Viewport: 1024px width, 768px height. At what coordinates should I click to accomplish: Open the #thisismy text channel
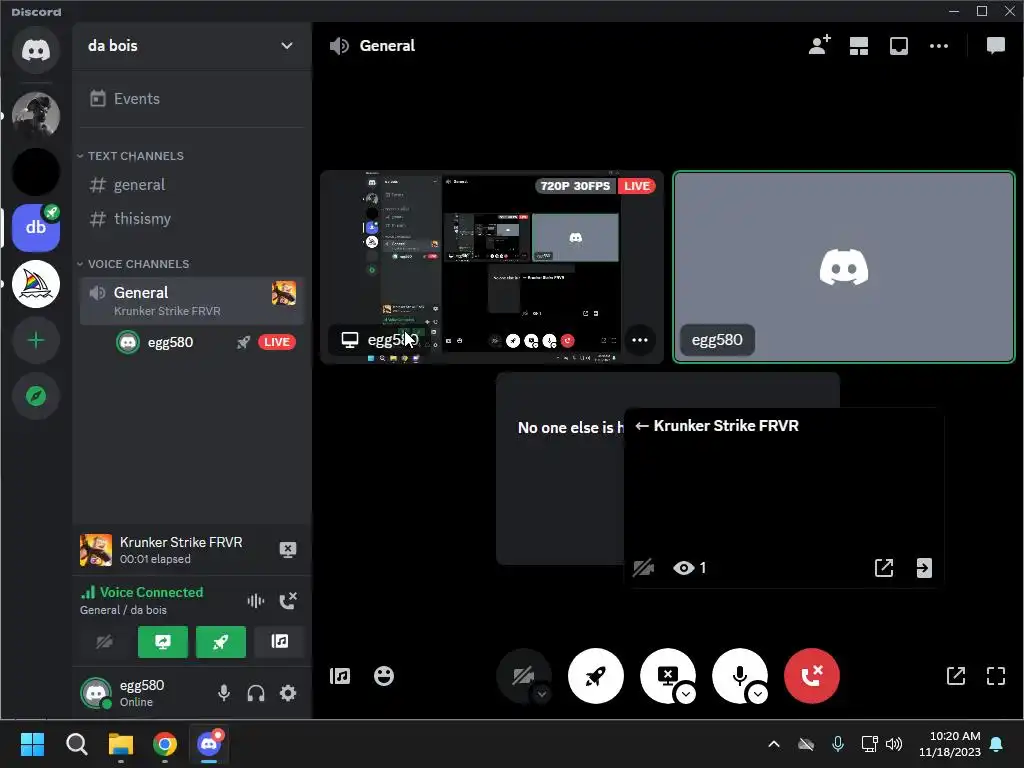[x=191, y=219]
